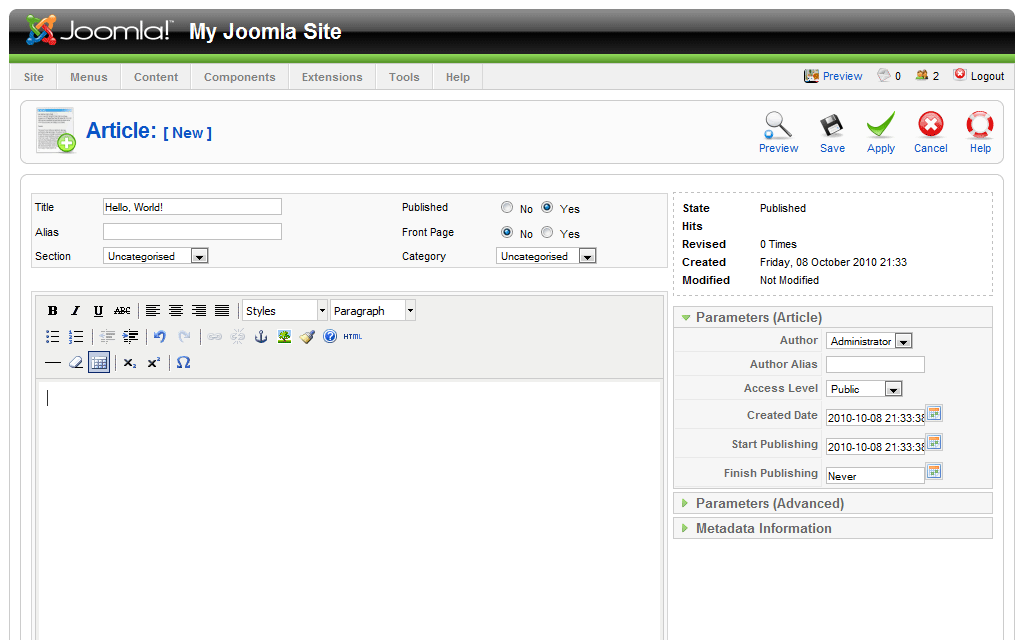
Task: Insert a special character with Omega icon
Action: (x=183, y=363)
